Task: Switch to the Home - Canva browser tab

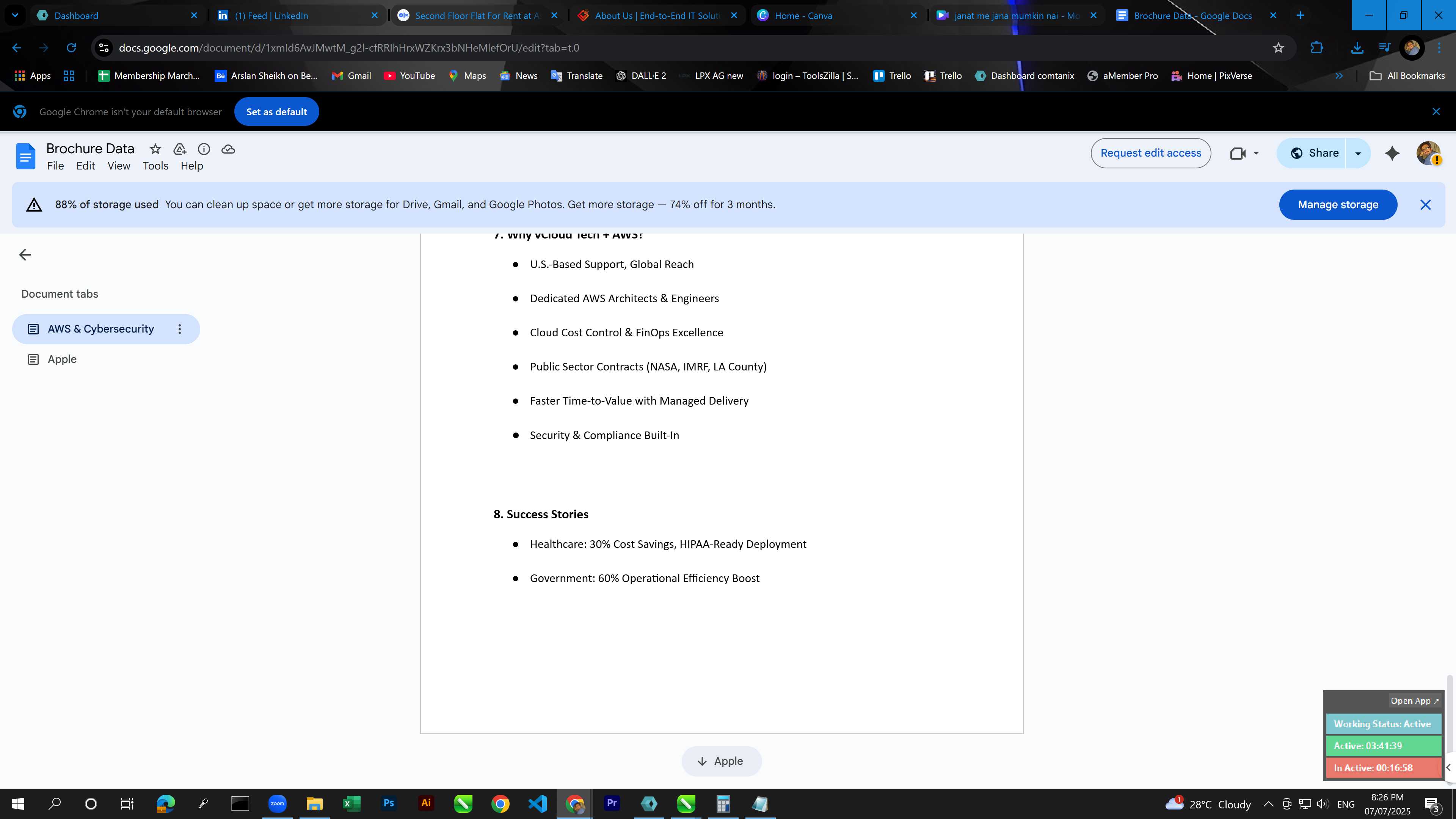Action: click(x=838, y=15)
